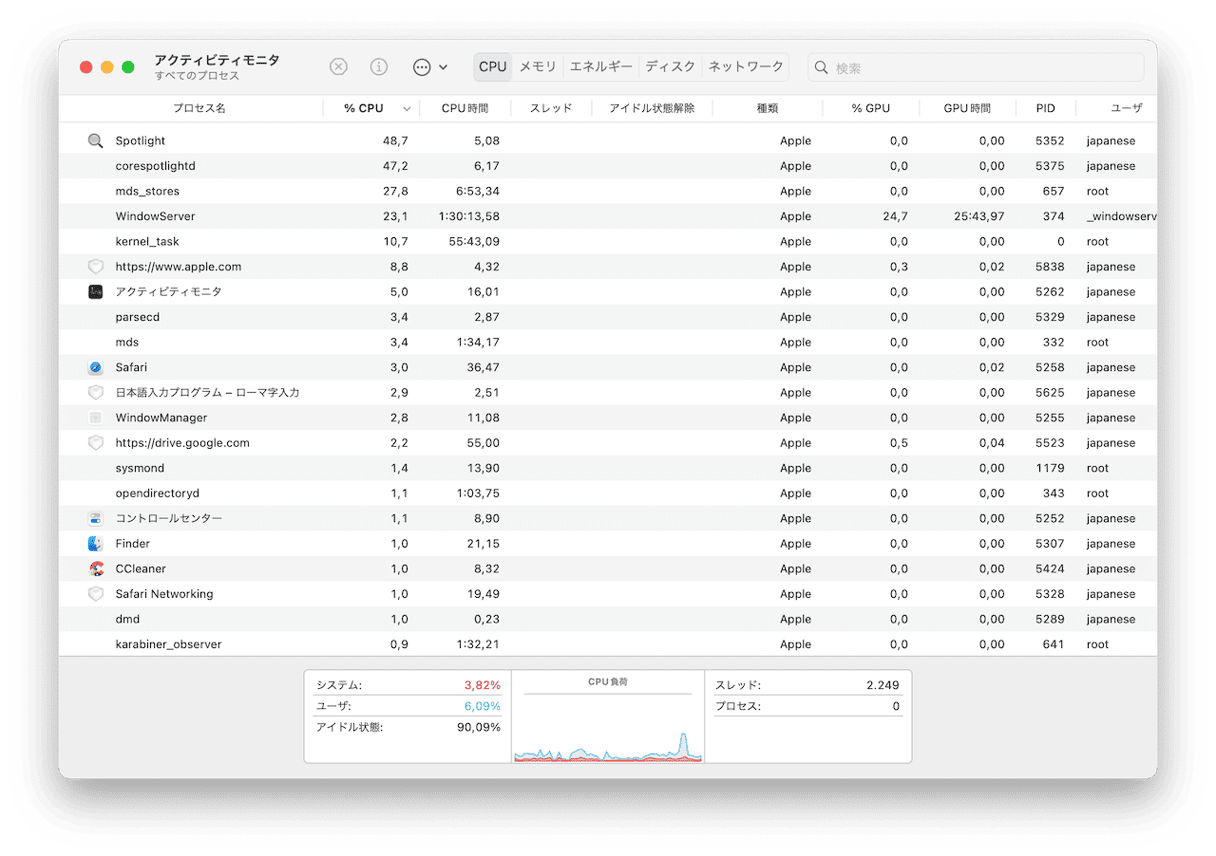Image resolution: width=1216 pixels, height=856 pixels.
Task: Switch to the ディスク tab
Action: point(670,67)
